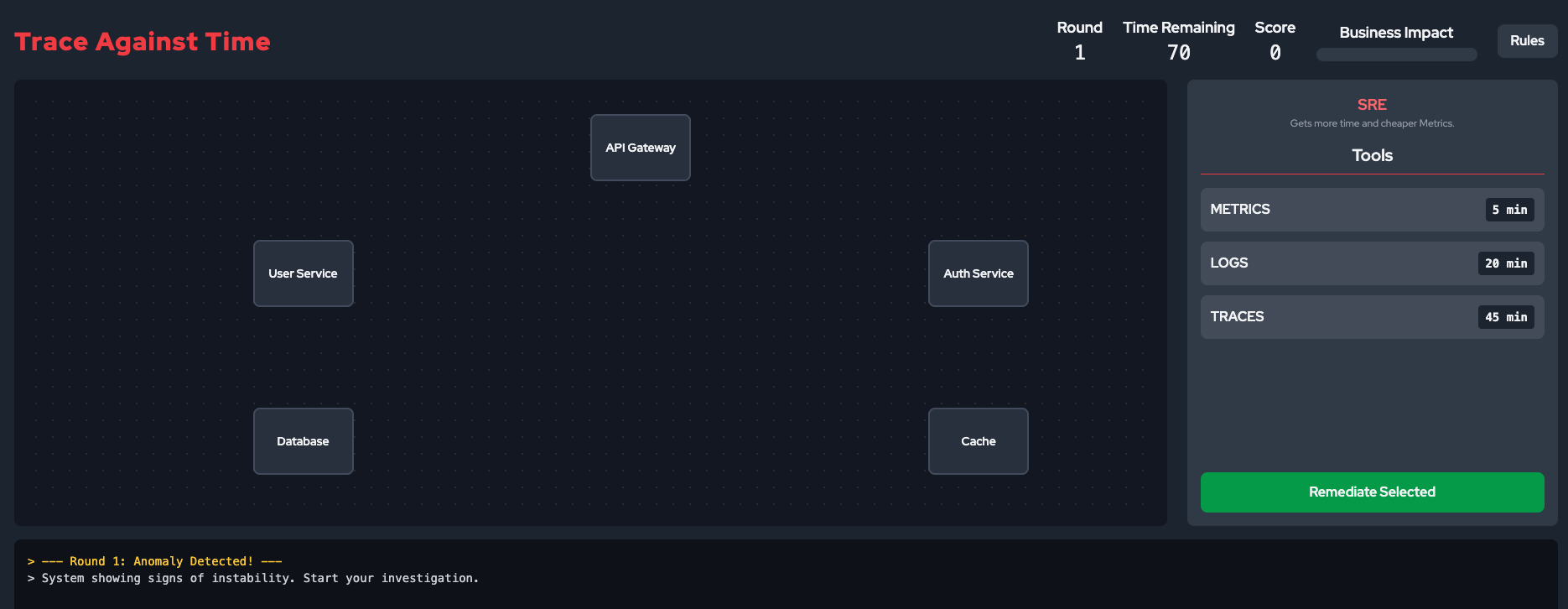Click the Time Remaining counter
Screen dimensions: 1568x609
click(1179, 53)
